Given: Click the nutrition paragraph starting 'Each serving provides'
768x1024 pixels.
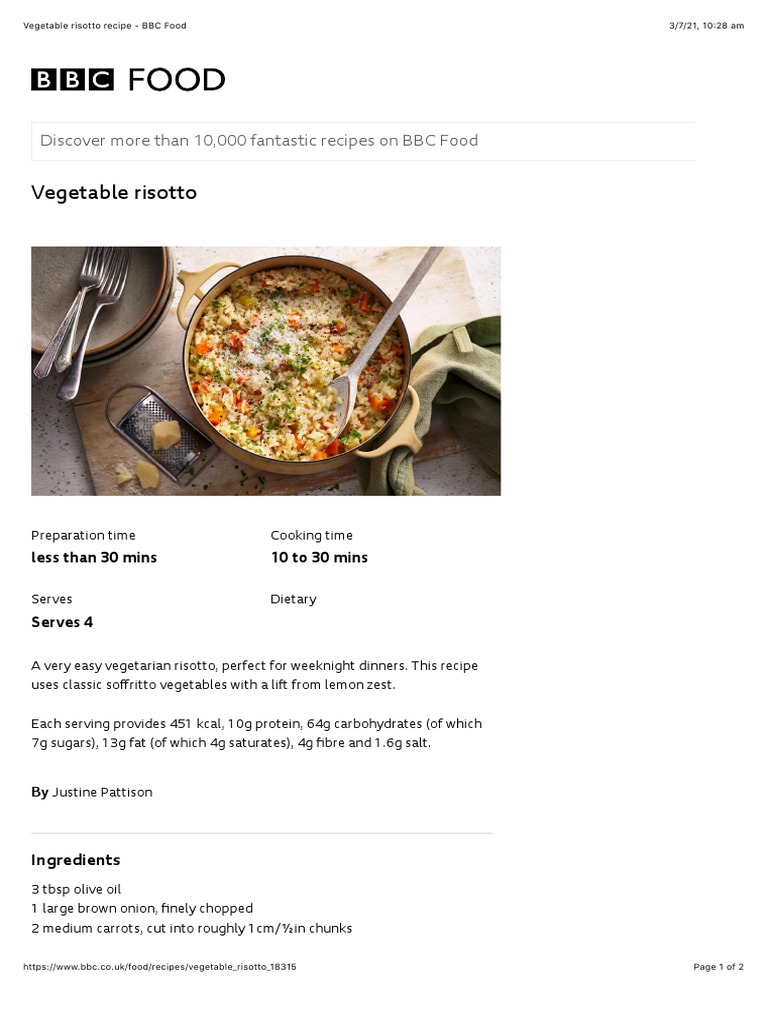Looking at the screenshot, I should (x=256, y=733).
